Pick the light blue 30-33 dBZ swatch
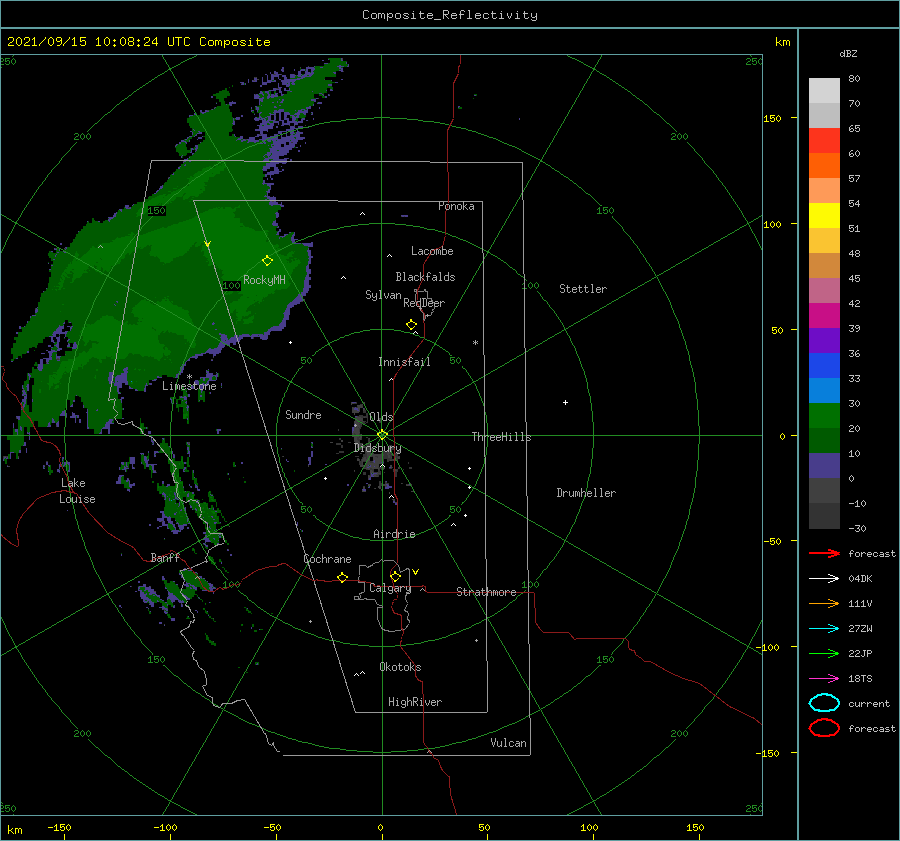The width and height of the screenshot is (900, 841). (824, 390)
